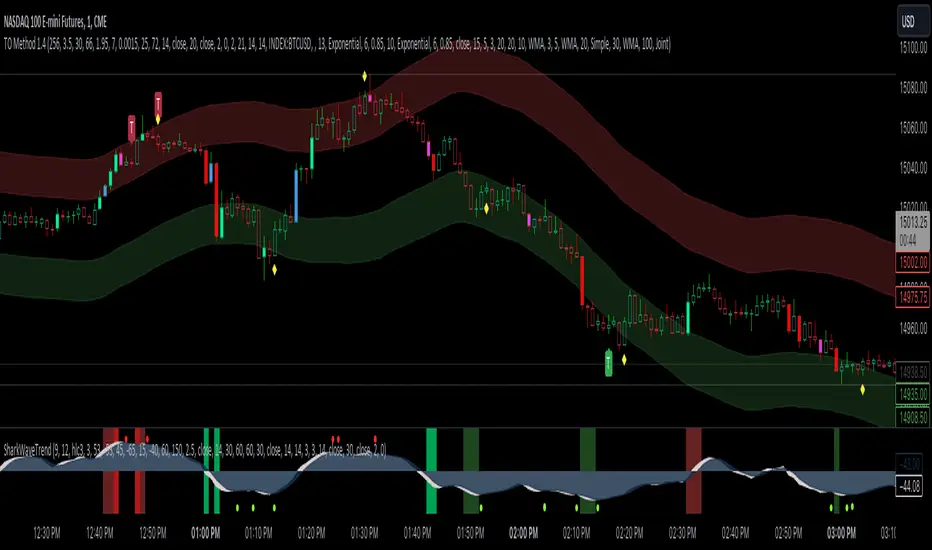Click the 01:10 PM time axis label
932x550 pixels.
click(259, 533)
